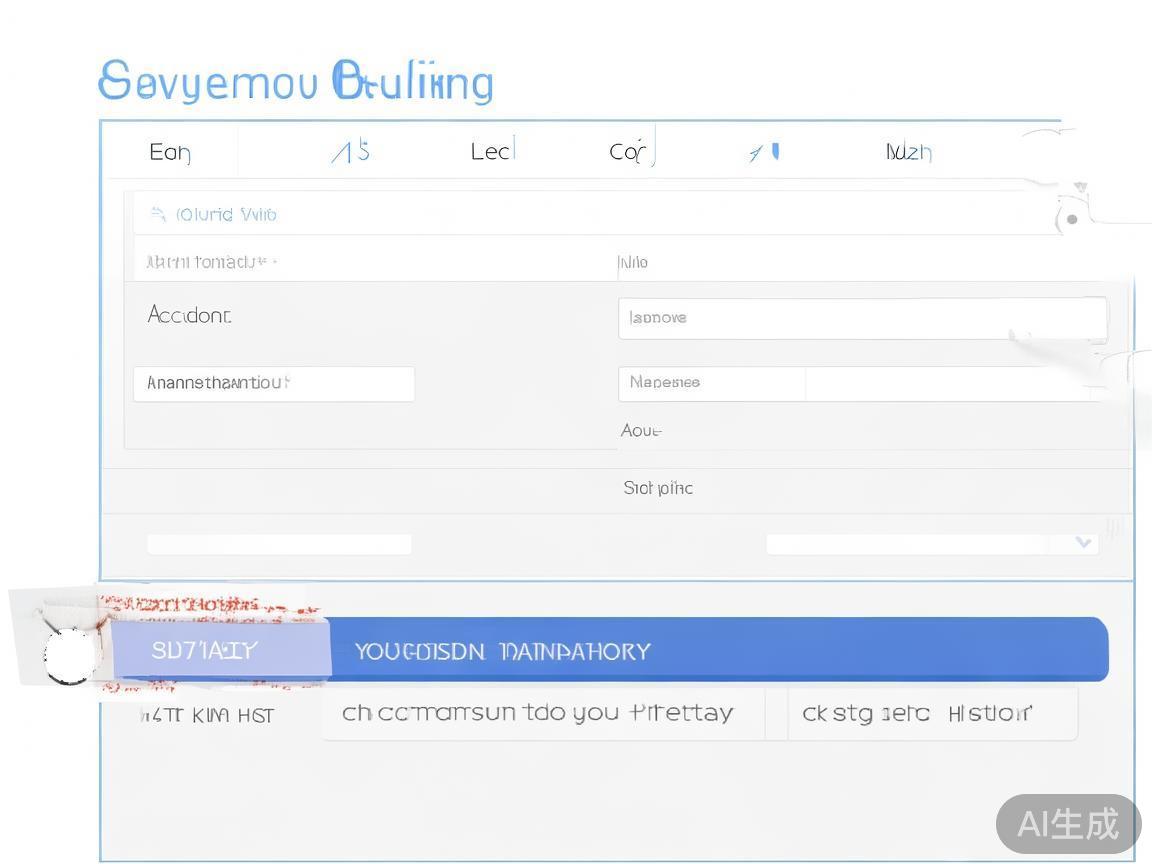Click the Anannsthaantiou text field
This screenshot has height=864, width=1152.
(273, 384)
